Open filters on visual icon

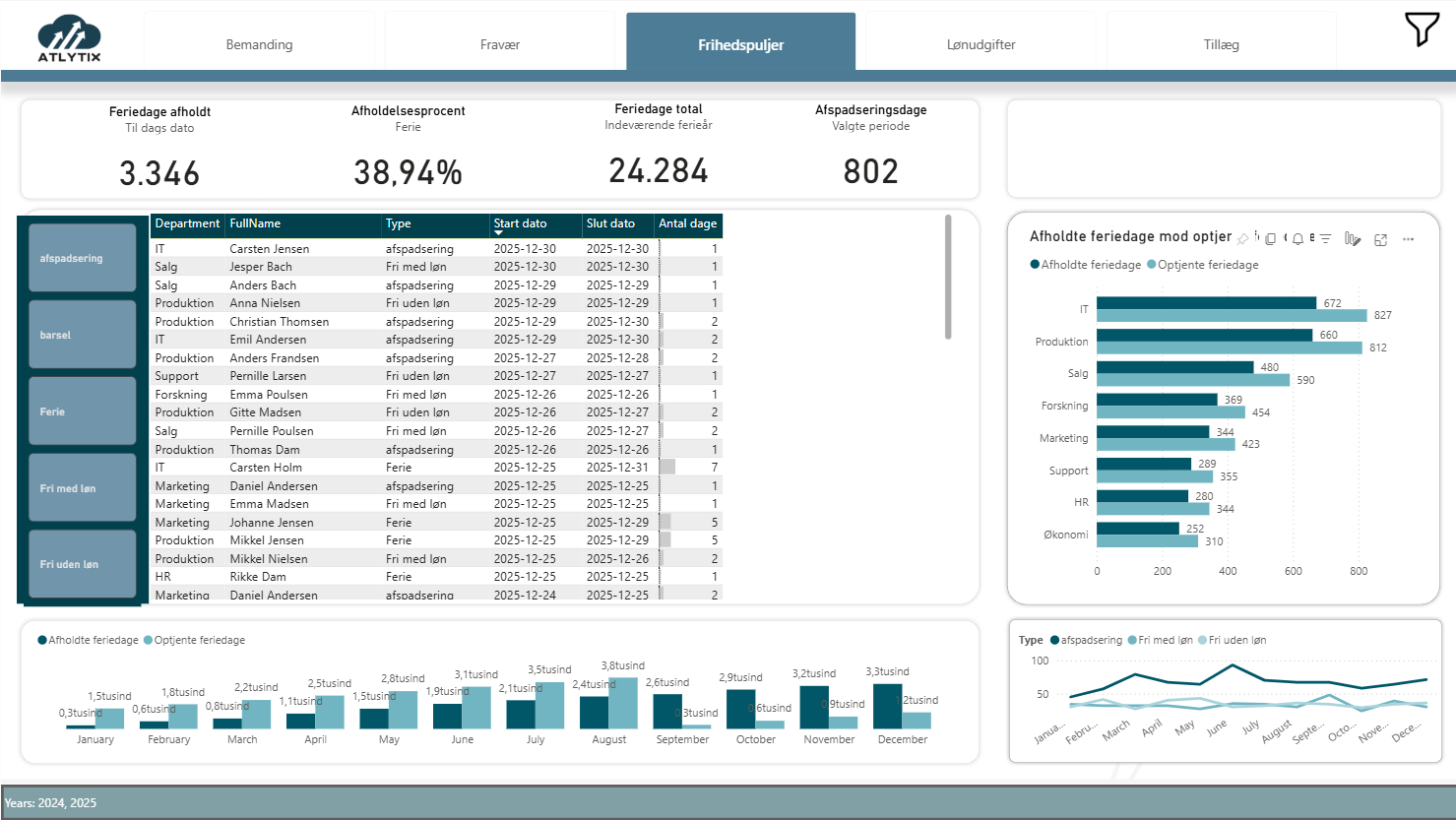(1326, 239)
